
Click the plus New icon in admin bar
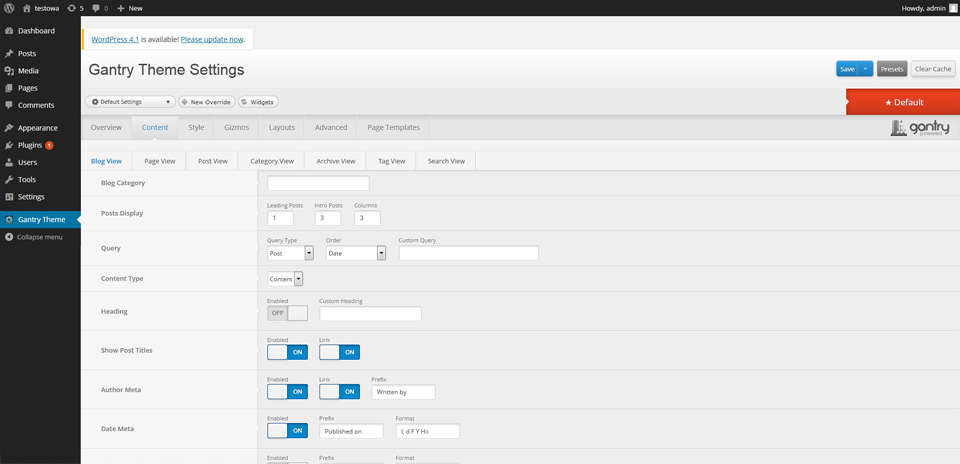coord(121,9)
